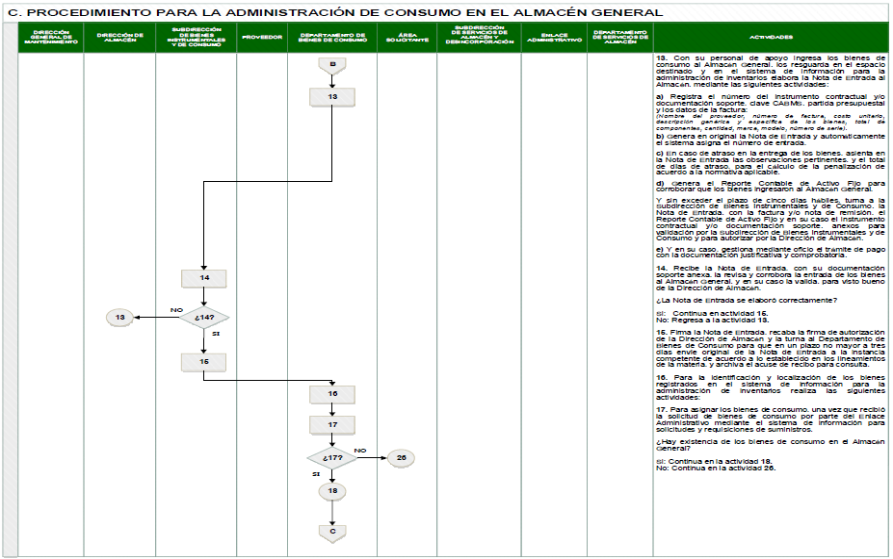The width and height of the screenshot is (893, 559).
Task: Click the circular connector B at the top
Action: click(332, 64)
